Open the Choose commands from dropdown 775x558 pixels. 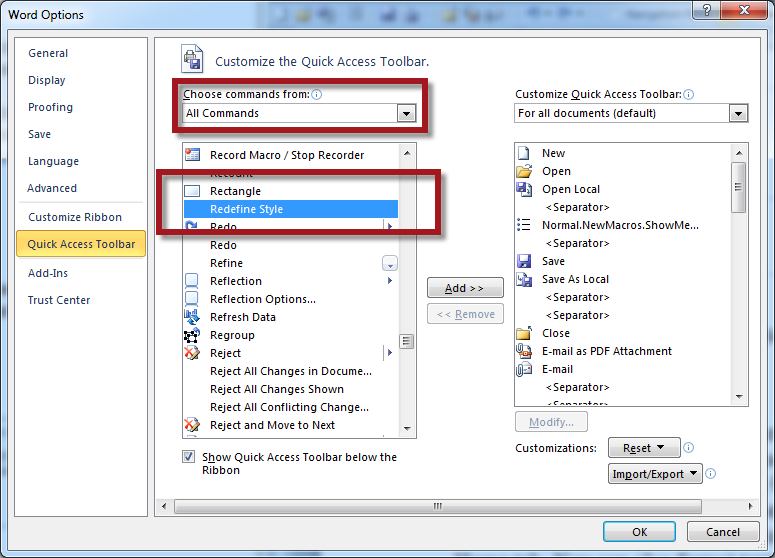tap(406, 113)
